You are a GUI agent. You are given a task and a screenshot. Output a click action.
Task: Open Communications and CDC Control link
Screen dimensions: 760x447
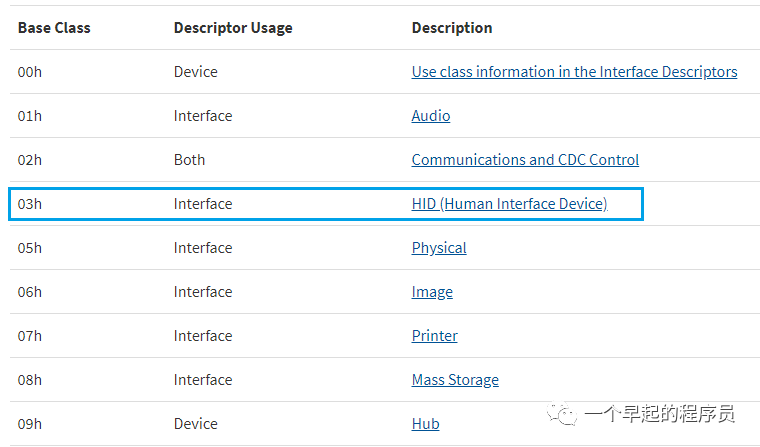click(x=525, y=160)
